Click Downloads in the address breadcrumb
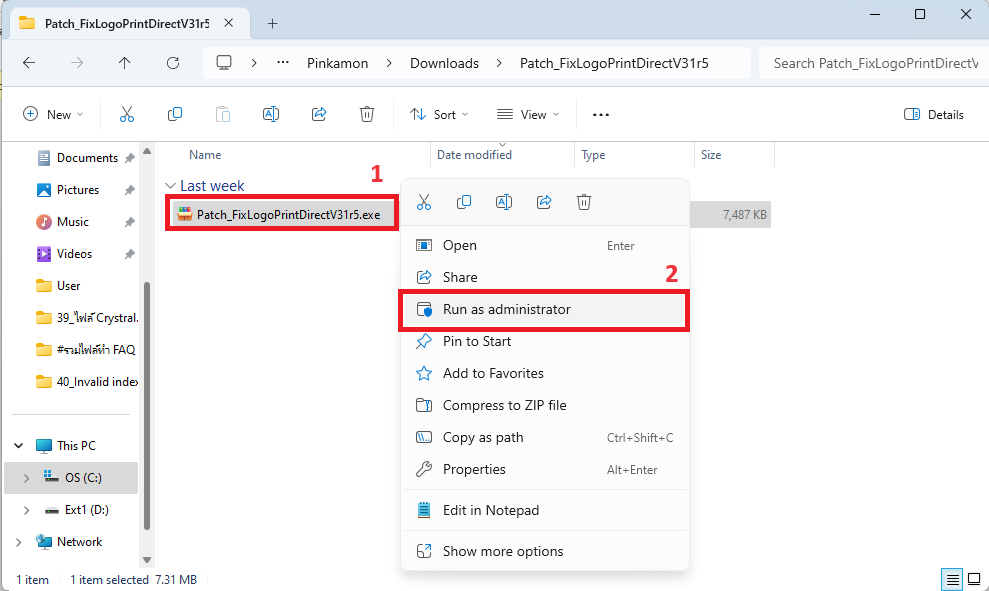 (x=444, y=63)
